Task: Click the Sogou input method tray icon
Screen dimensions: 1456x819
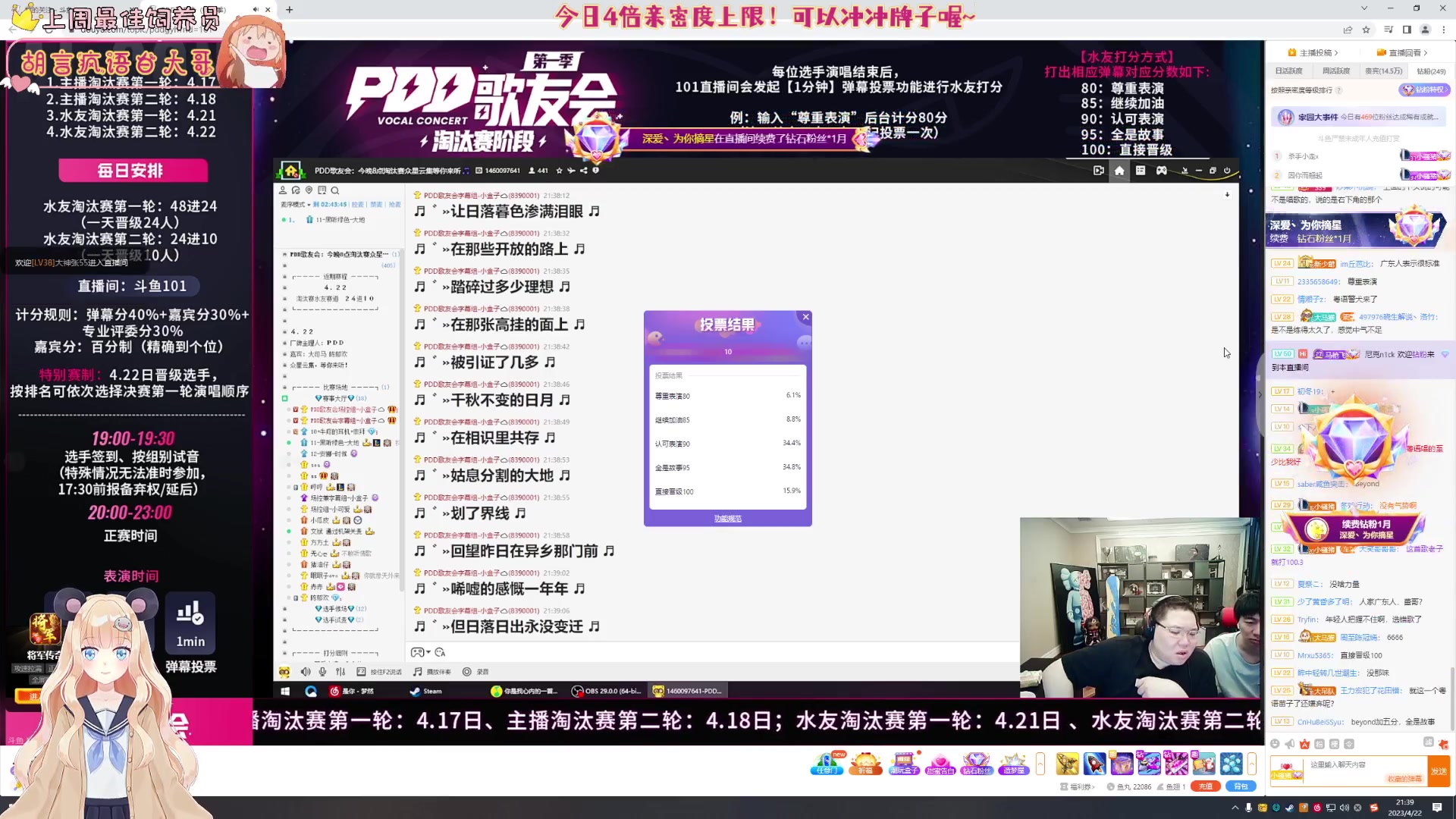Action: pos(1373,808)
